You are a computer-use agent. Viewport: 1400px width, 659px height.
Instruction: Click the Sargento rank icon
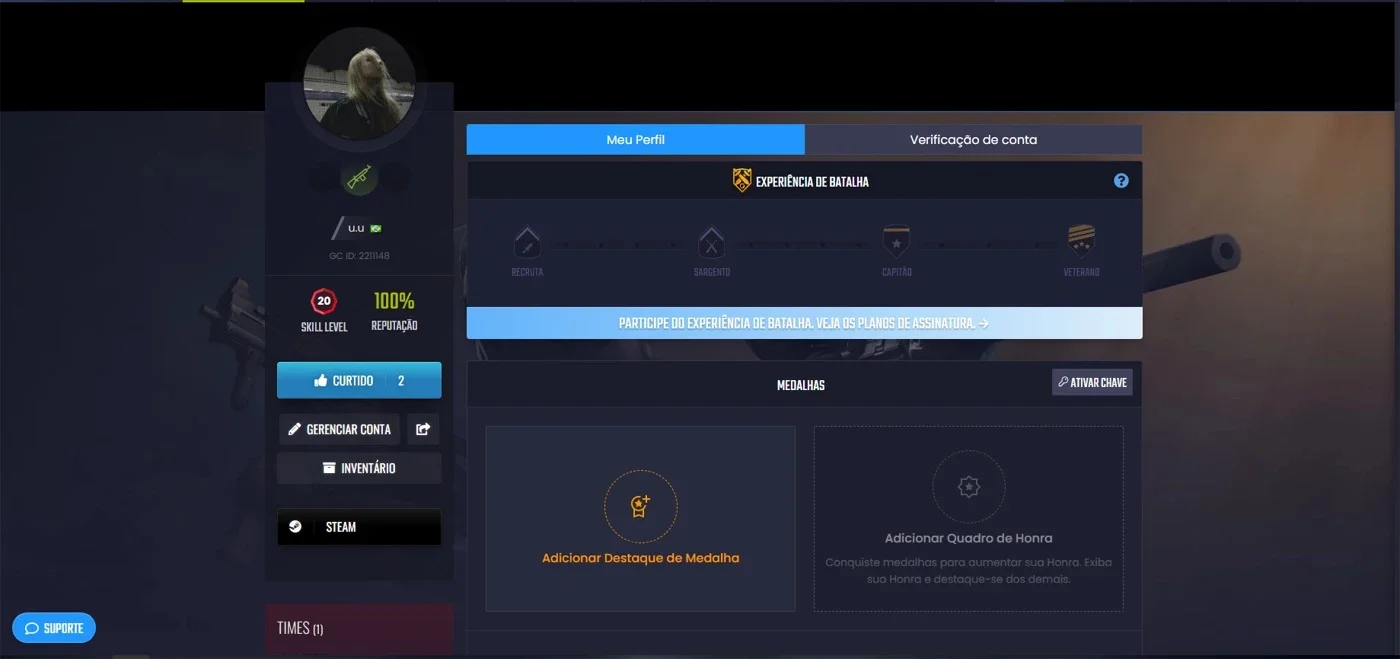[x=711, y=242]
